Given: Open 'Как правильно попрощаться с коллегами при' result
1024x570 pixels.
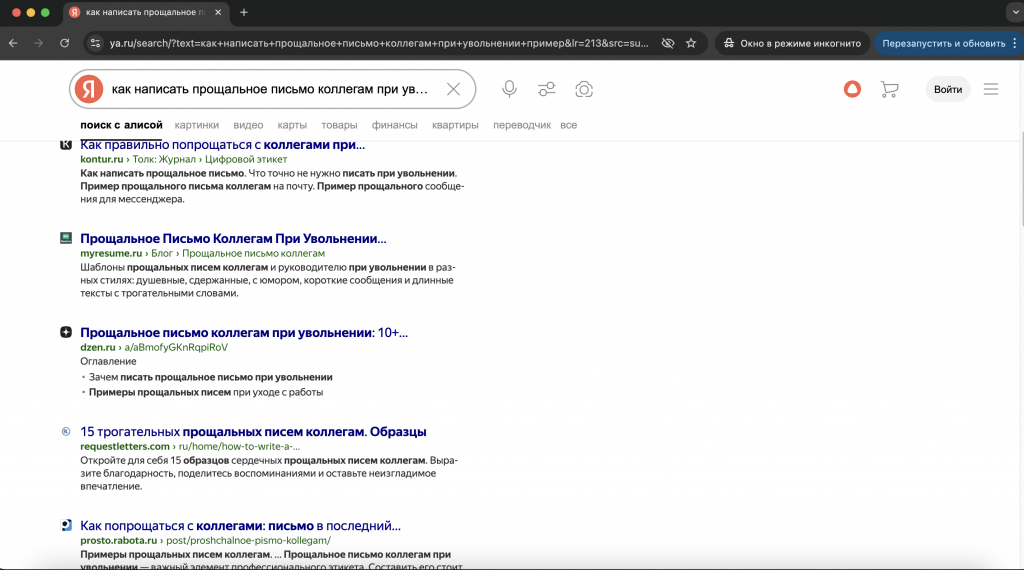Looking at the screenshot, I should coord(223,144).
